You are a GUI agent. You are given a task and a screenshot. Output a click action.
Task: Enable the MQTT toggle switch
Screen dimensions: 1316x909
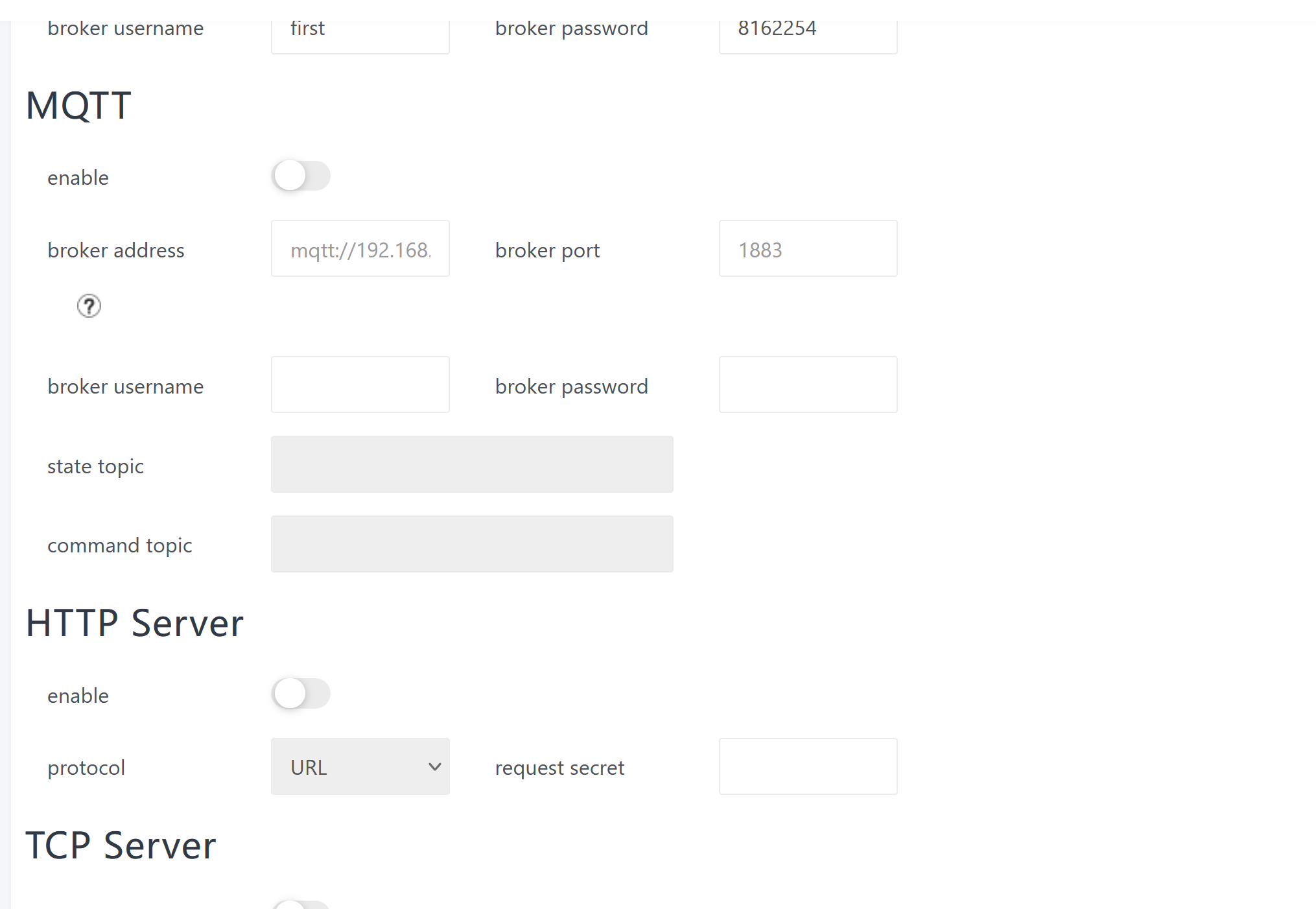301,176
